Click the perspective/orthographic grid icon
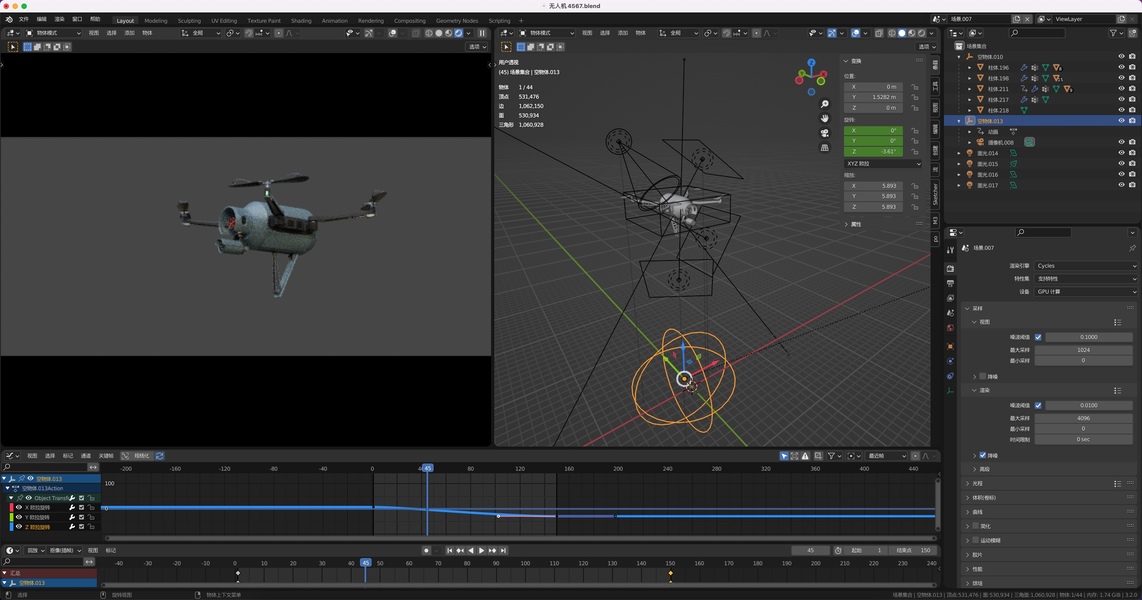The image size is (1142, 600). point(824,147)
